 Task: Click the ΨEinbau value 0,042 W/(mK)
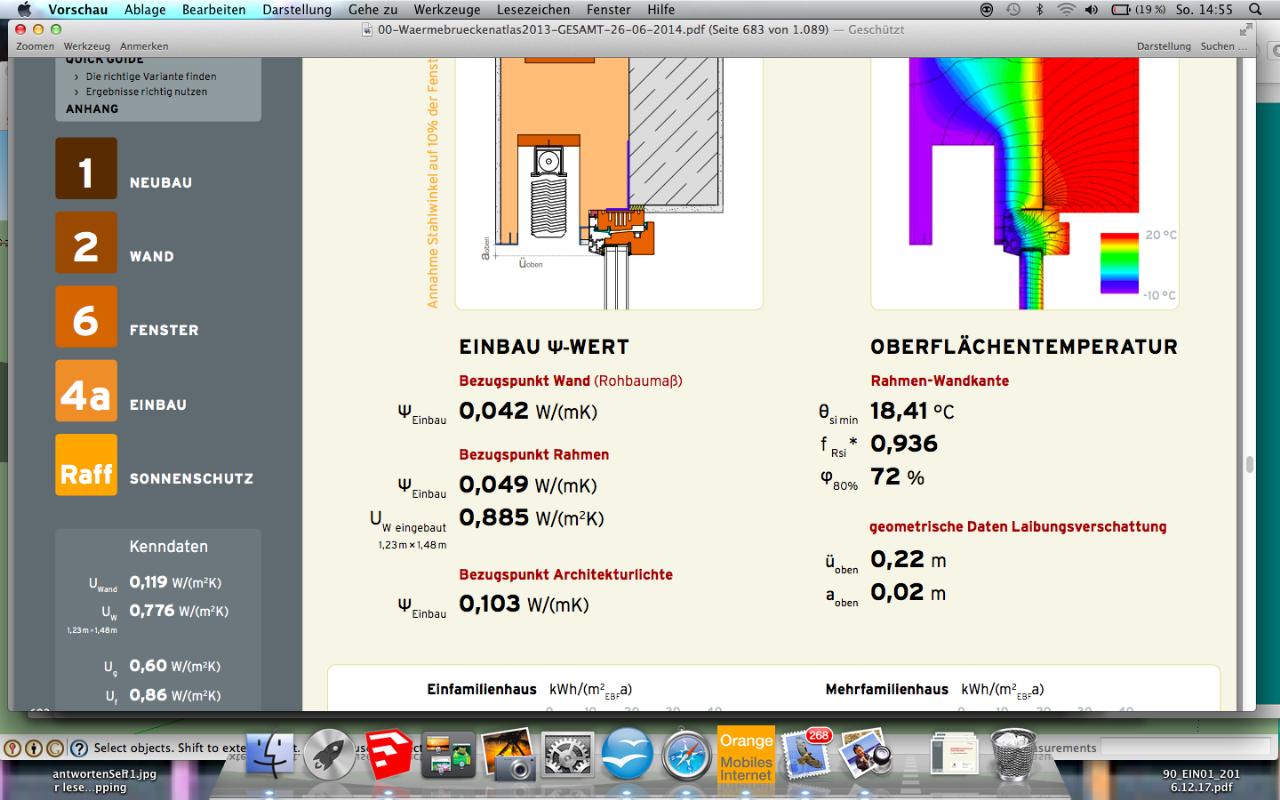point(528,411)
